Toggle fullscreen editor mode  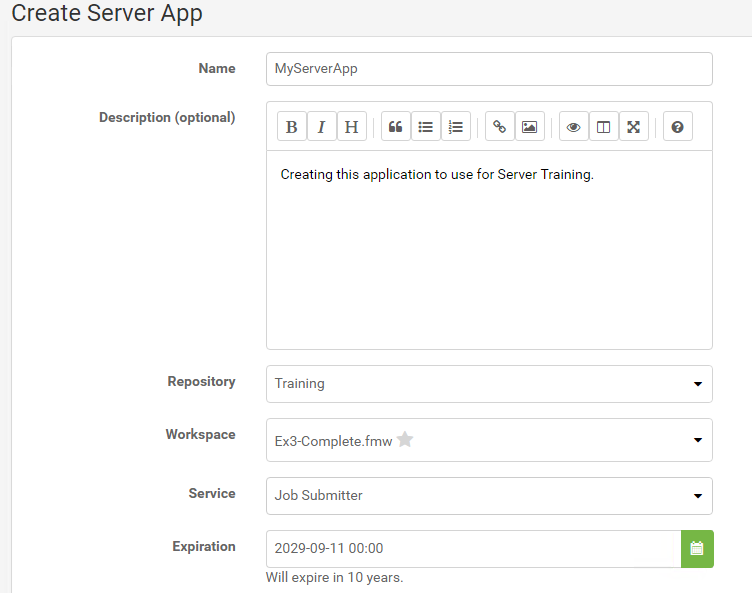pyautogui.click(x=634, y=127)
